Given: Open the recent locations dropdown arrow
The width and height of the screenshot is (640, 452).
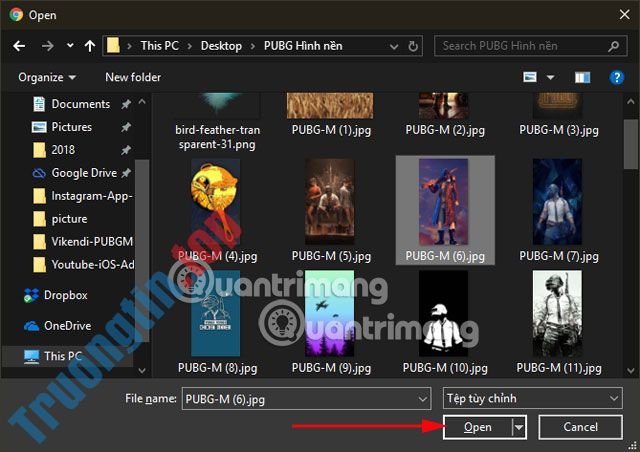Looking at the screenshot, I should point(70,45).
